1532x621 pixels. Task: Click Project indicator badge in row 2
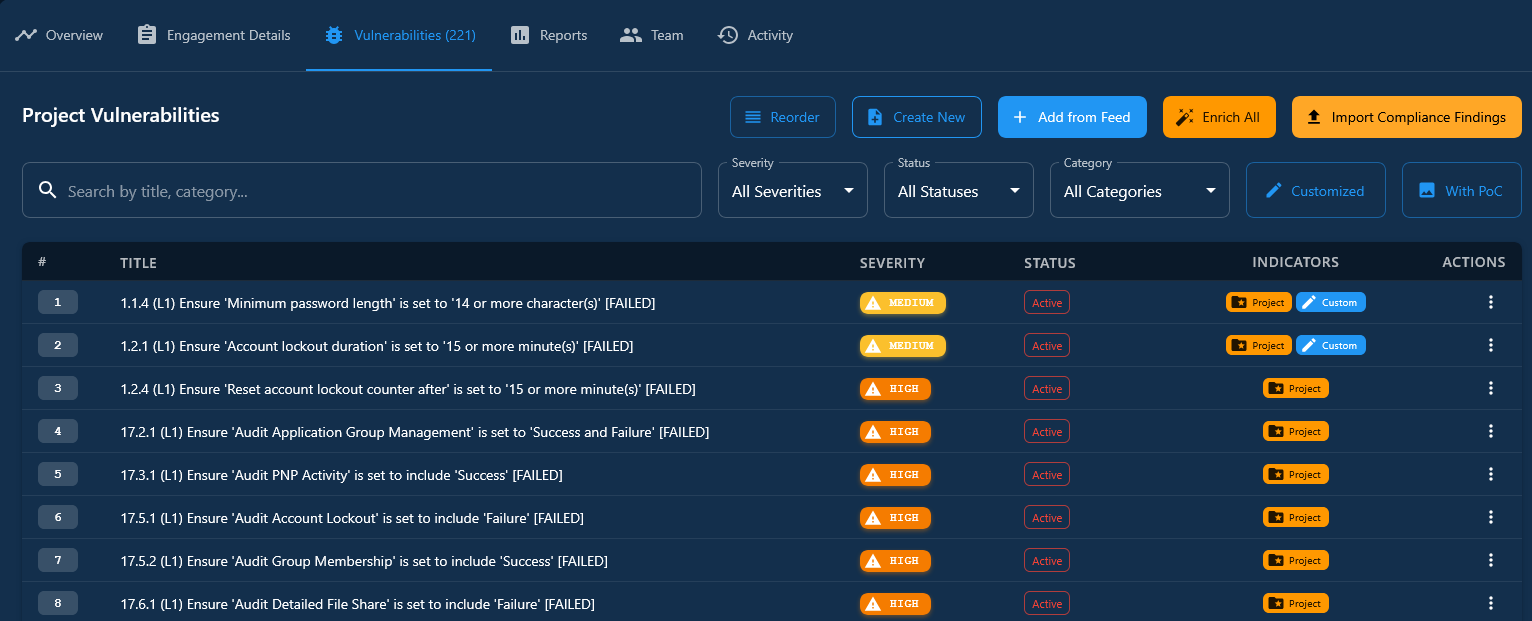pos(1259,345)
